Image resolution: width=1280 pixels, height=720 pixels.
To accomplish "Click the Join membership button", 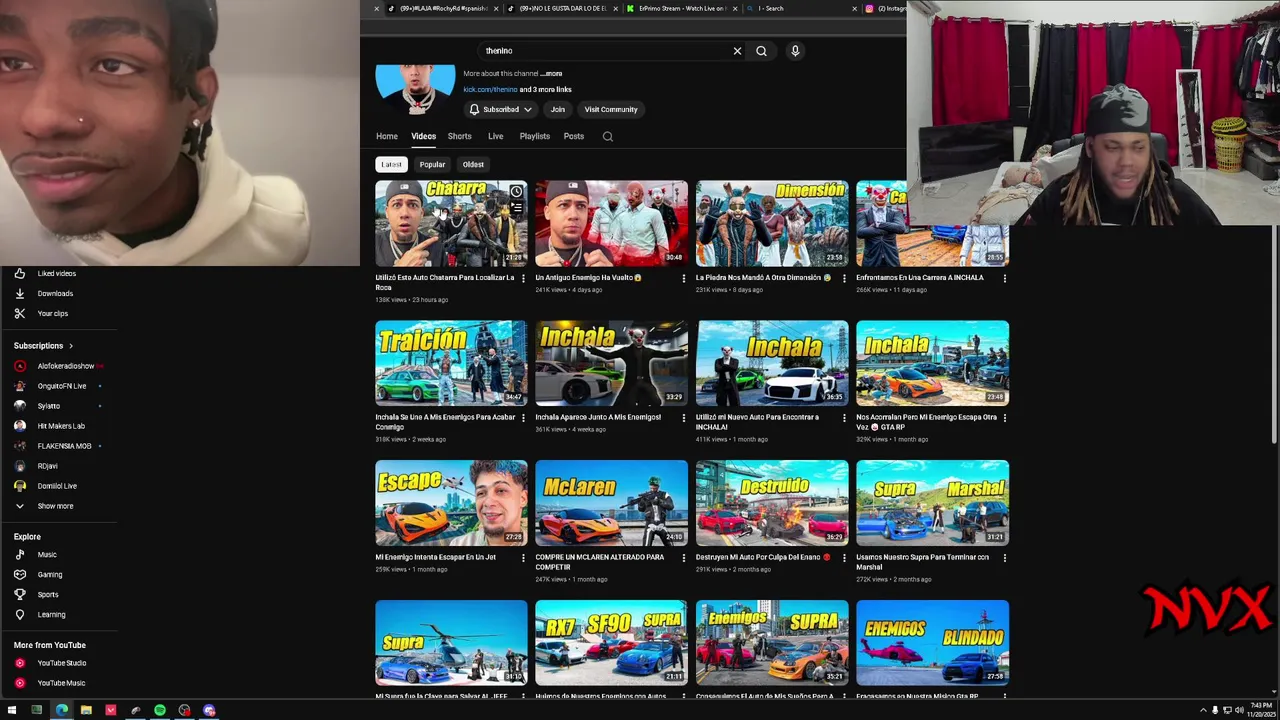I will [x=557, y=109].
